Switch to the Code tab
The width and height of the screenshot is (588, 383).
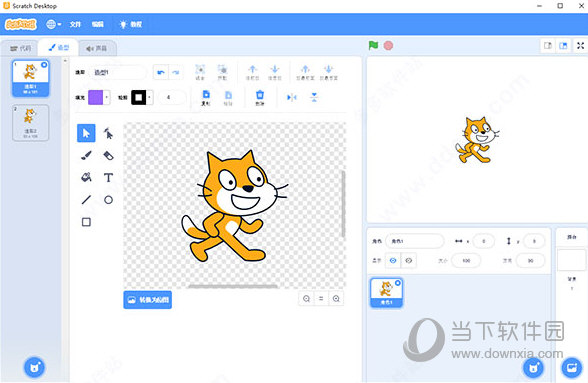point(20,48)
